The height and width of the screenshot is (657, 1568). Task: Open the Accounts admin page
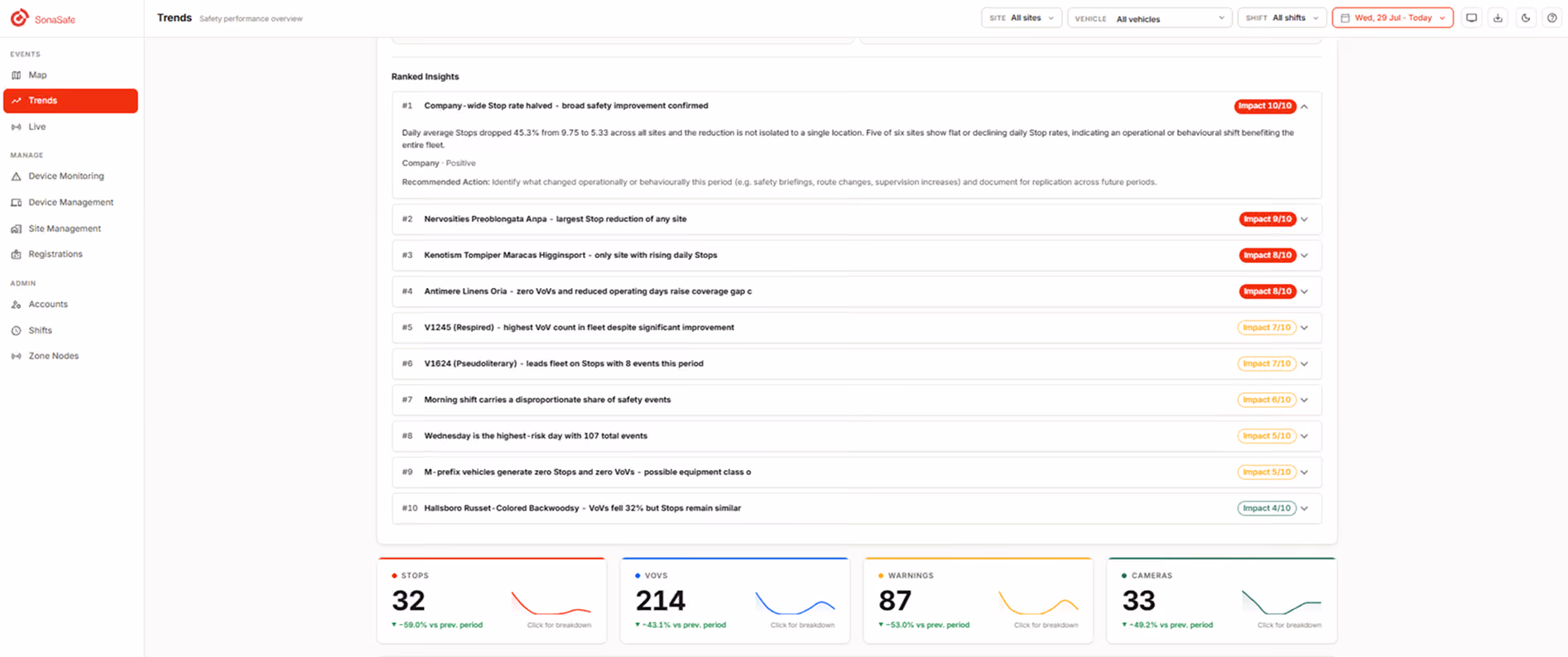[x=70, y=305]
